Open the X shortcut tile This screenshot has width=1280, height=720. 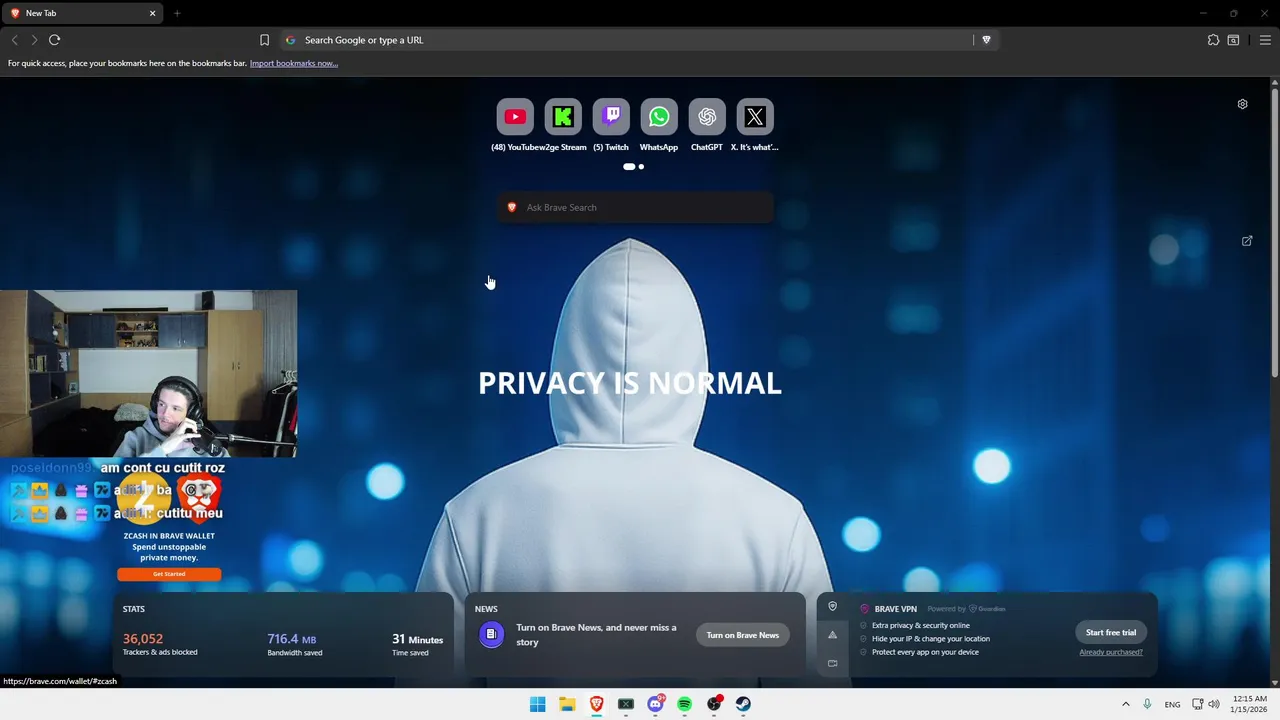[x=755, y=117]
